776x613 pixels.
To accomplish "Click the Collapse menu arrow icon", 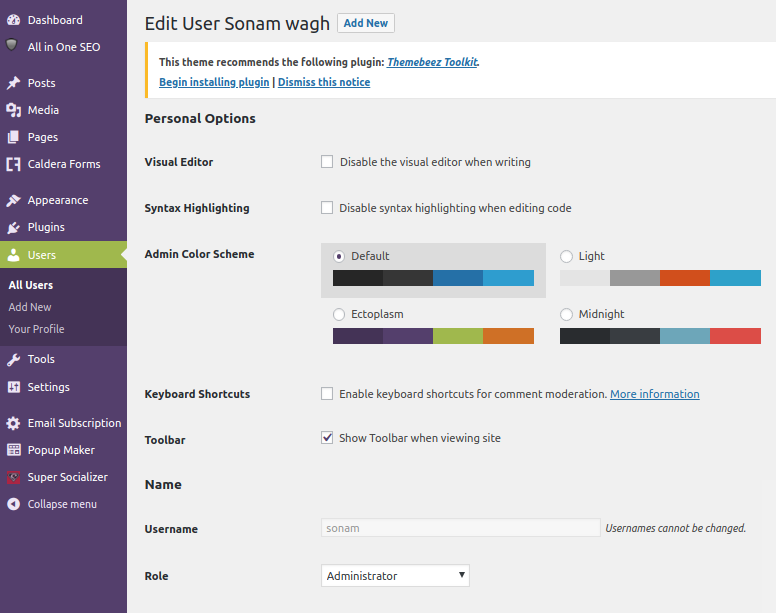I will 13,504.
